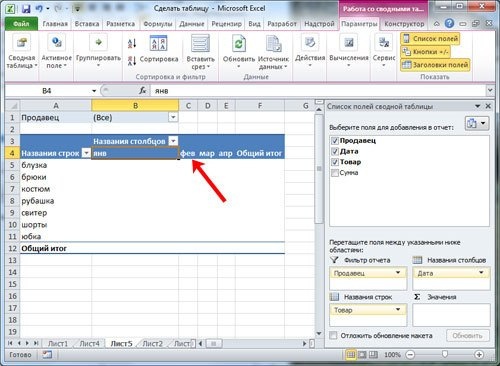Toggle the Список полей button

click(x=430, y=39)
